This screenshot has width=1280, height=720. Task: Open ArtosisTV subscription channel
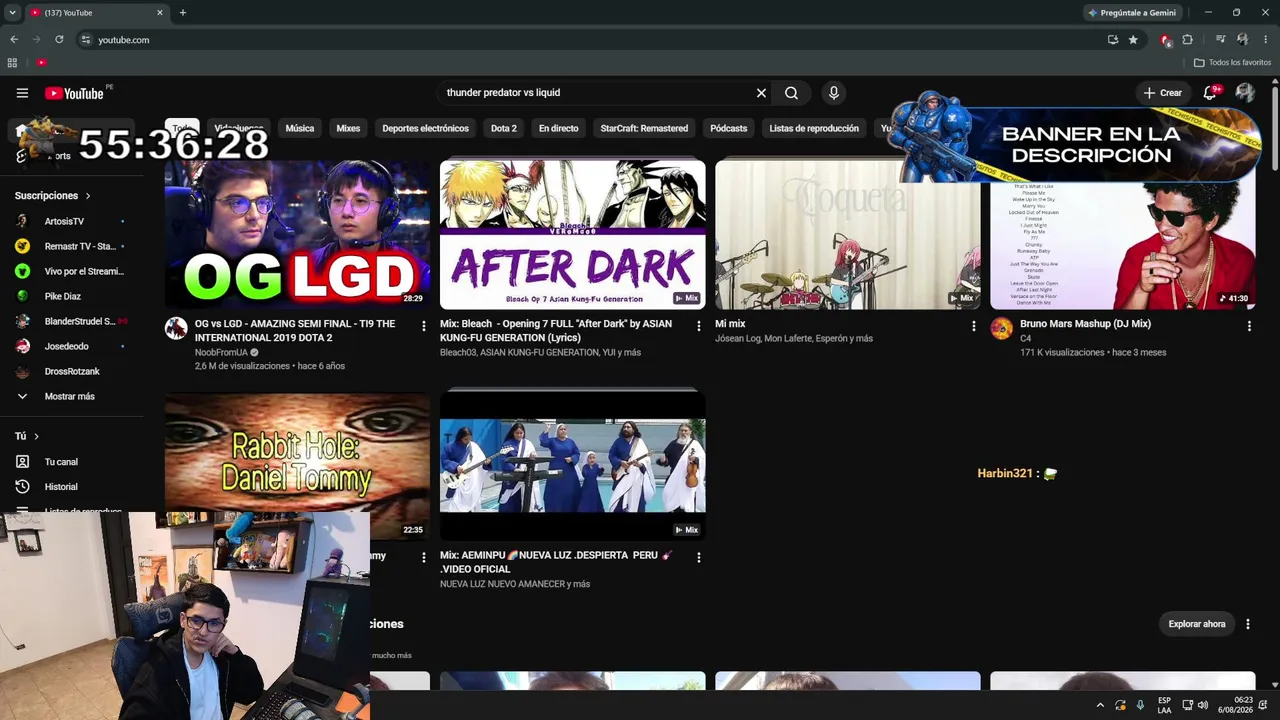pyautogui.click(x=70, y=221)
